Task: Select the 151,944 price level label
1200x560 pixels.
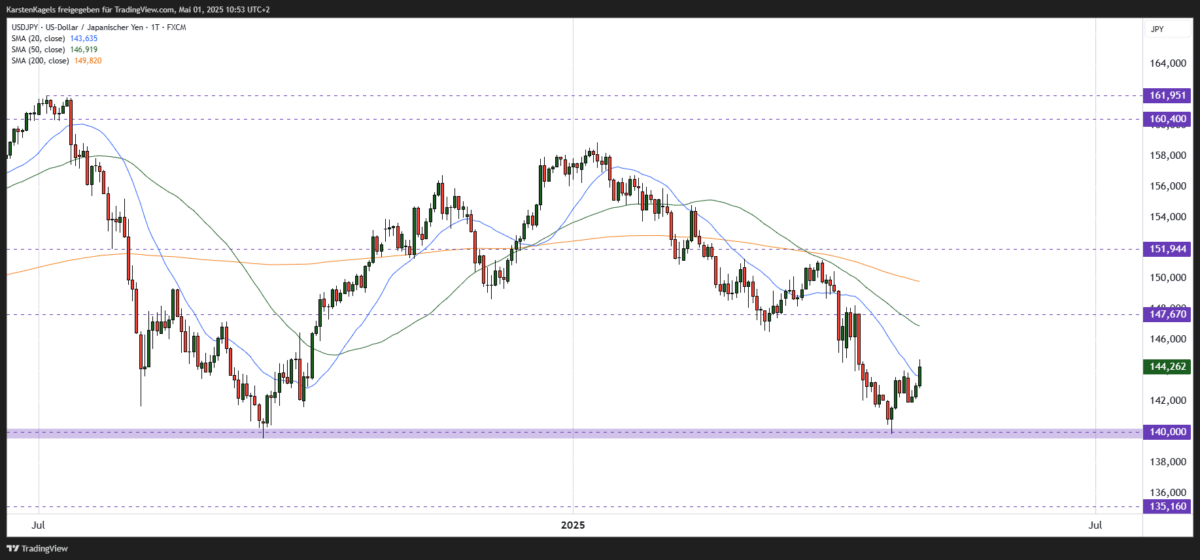Action: [x=1167, y=249]
